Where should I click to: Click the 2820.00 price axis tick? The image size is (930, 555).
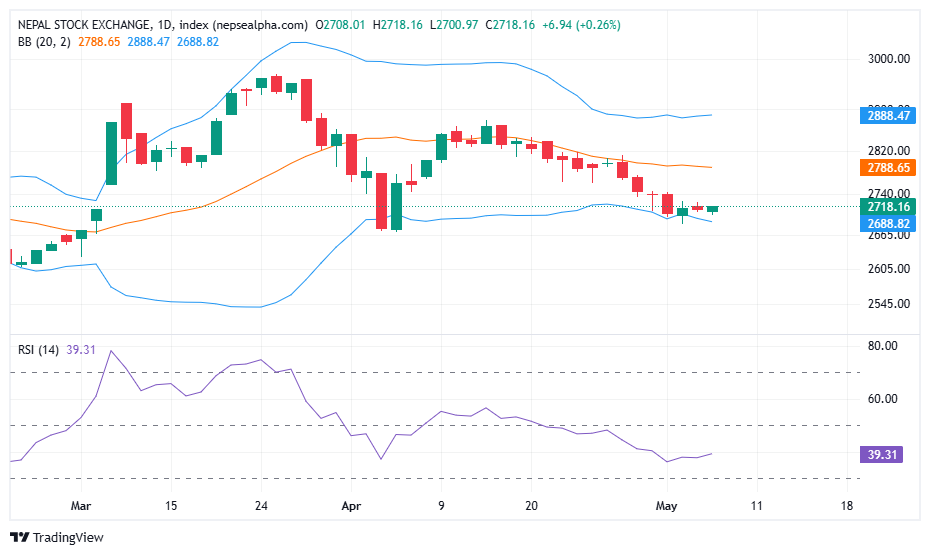click(888, 151)
